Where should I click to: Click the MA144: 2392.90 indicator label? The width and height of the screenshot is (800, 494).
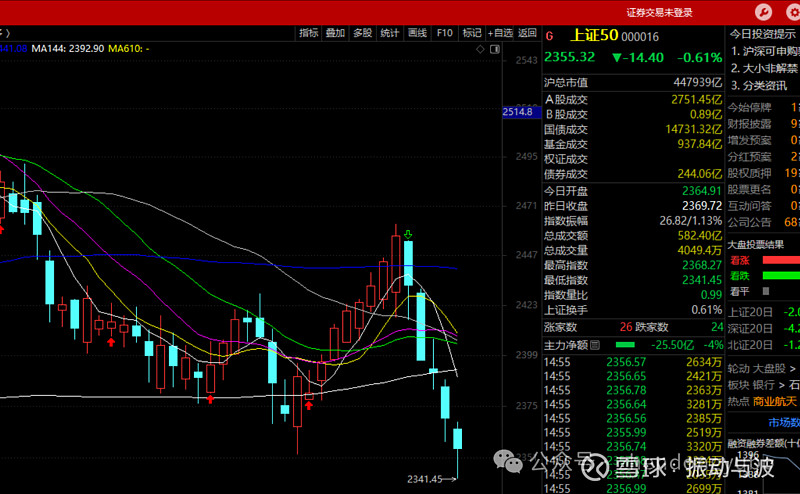click(x=68, y=48)
